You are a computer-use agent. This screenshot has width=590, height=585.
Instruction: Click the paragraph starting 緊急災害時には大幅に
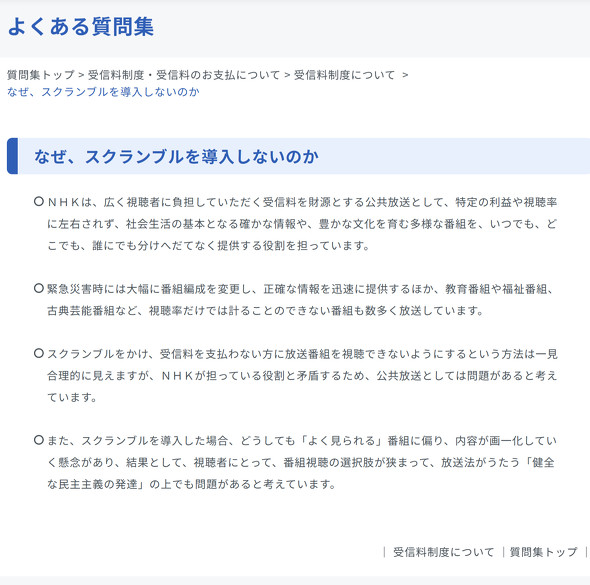[300, 300]
